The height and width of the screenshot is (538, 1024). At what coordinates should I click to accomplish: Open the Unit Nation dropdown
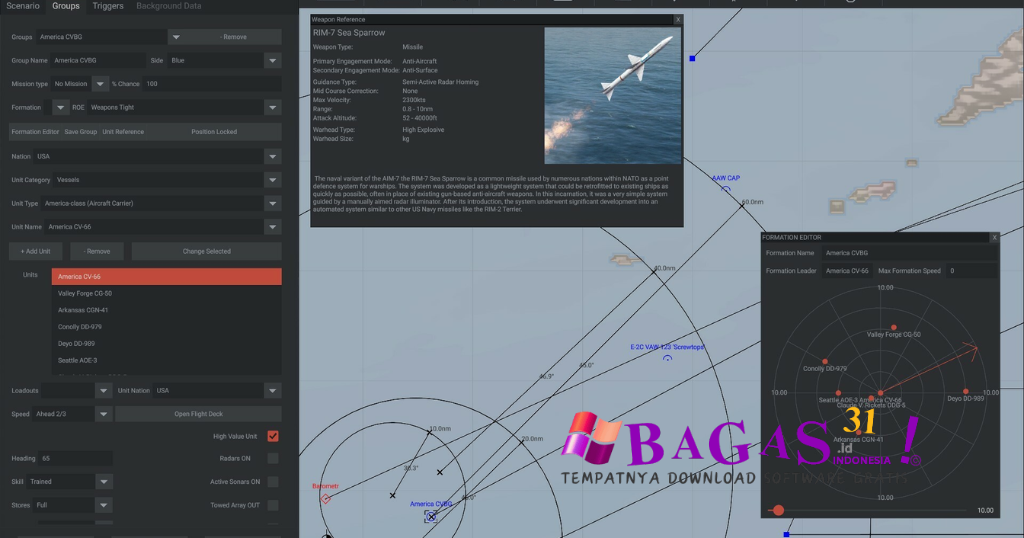272,391
